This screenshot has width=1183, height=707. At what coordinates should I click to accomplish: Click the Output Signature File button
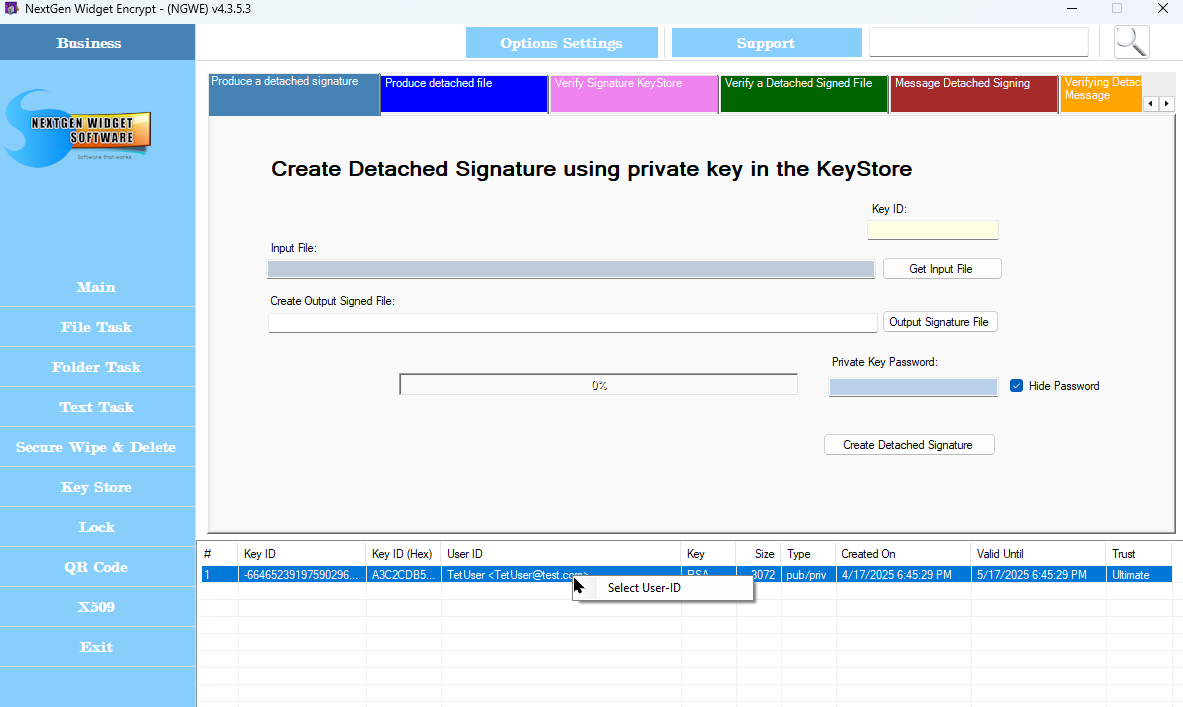940,321
